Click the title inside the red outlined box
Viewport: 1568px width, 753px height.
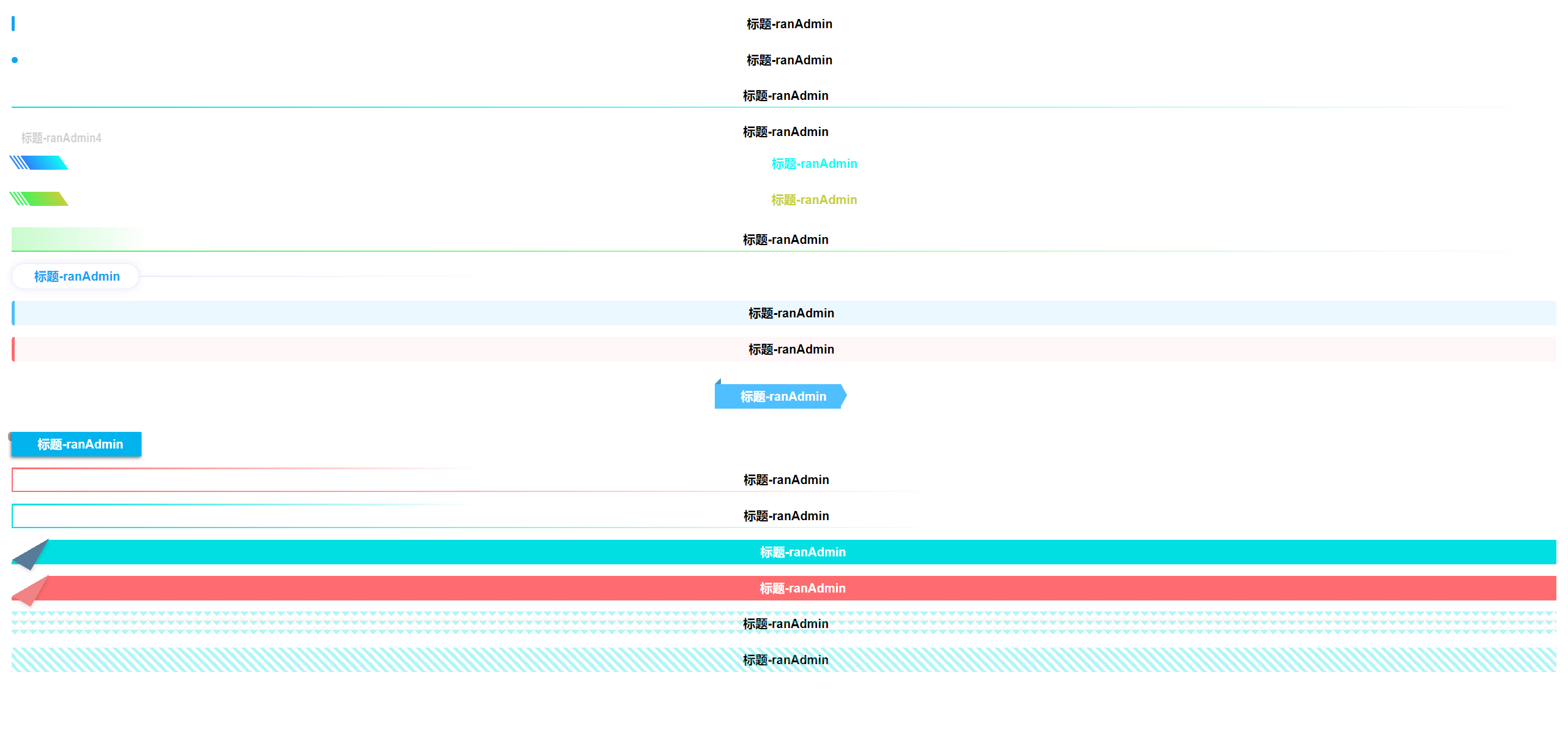tap(786, 480)
